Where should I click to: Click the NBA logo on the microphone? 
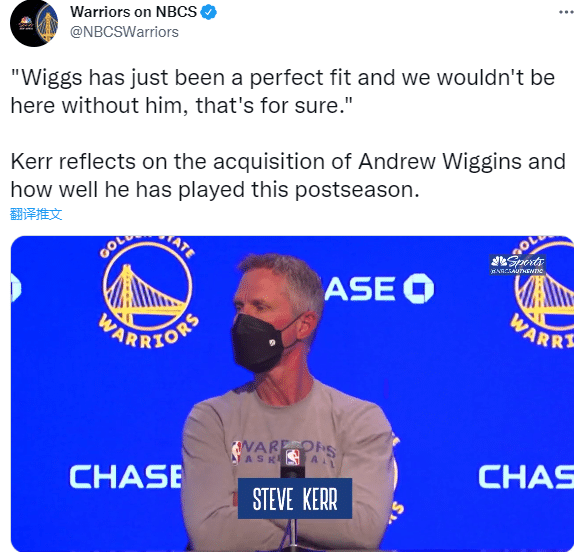[292, 457]
